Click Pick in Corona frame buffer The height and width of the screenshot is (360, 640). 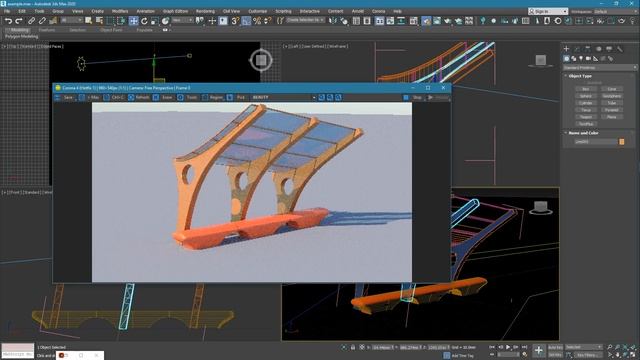237,98
